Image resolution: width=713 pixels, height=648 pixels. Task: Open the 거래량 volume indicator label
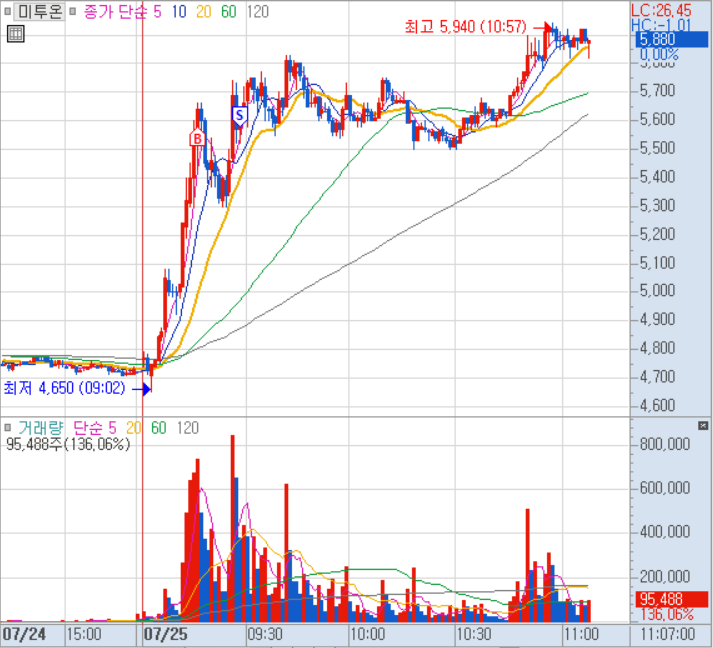pos(40,428)
